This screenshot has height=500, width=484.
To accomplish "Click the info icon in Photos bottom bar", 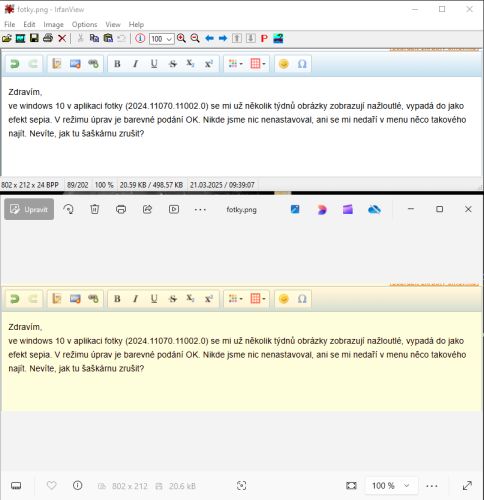I will click(x=77, y=485).
